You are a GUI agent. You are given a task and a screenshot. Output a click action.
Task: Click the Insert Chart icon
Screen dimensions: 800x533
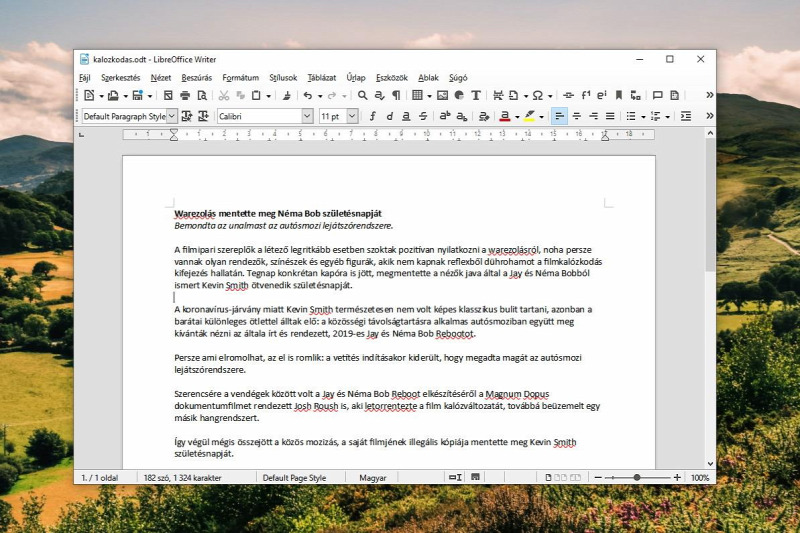pyautogui.click(x=459, y=95)
